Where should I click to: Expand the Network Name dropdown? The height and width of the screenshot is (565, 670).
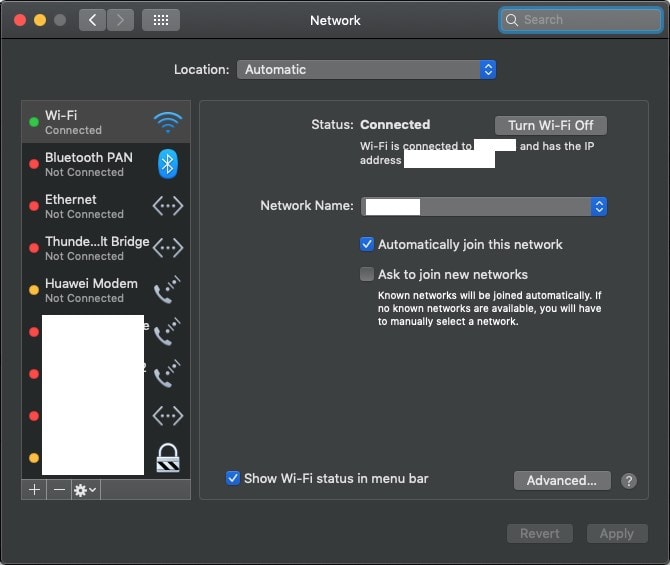pos(484,206)
